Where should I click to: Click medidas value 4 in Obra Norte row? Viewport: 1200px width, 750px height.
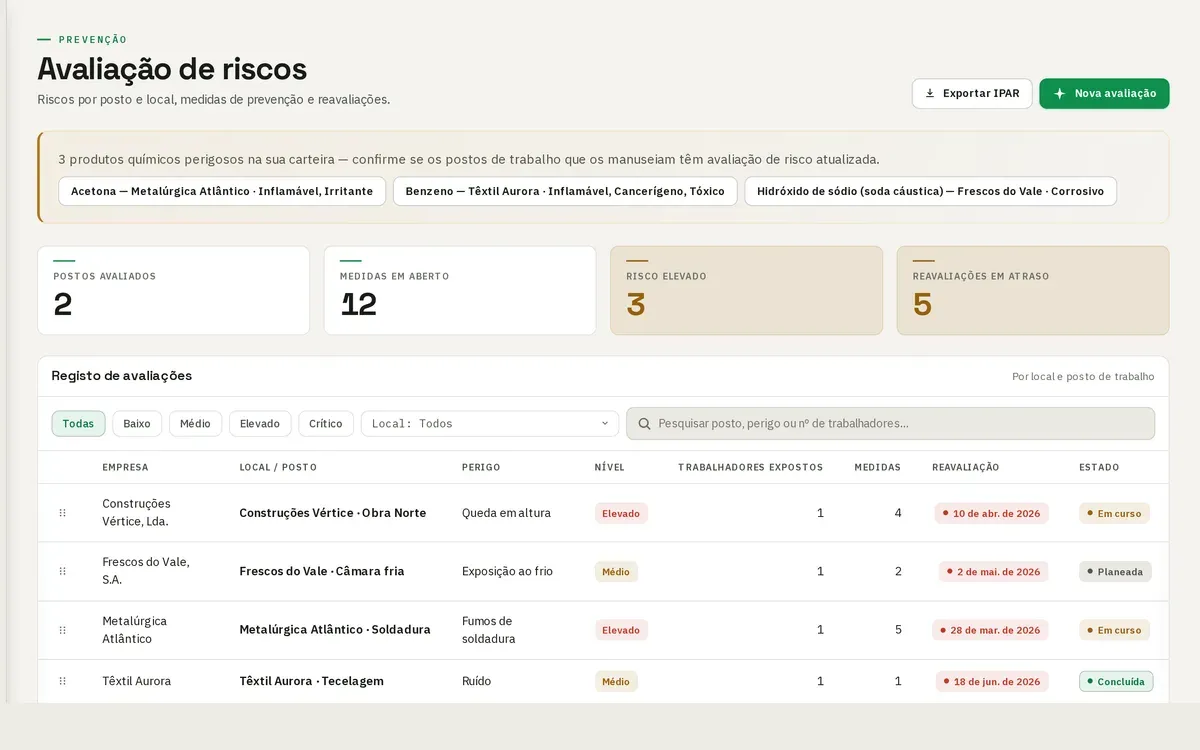click(898, 513)
